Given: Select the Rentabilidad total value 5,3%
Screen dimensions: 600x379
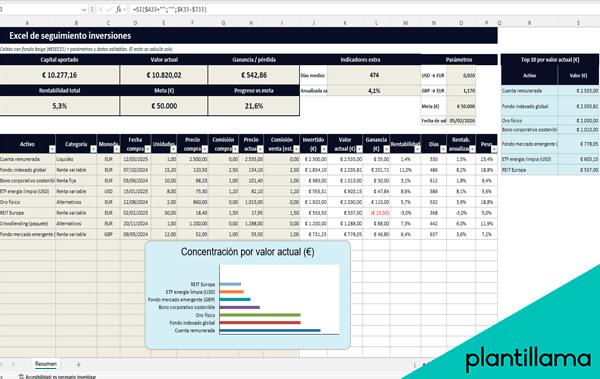Looking at the screenshot, I should [x=59, y=106].
